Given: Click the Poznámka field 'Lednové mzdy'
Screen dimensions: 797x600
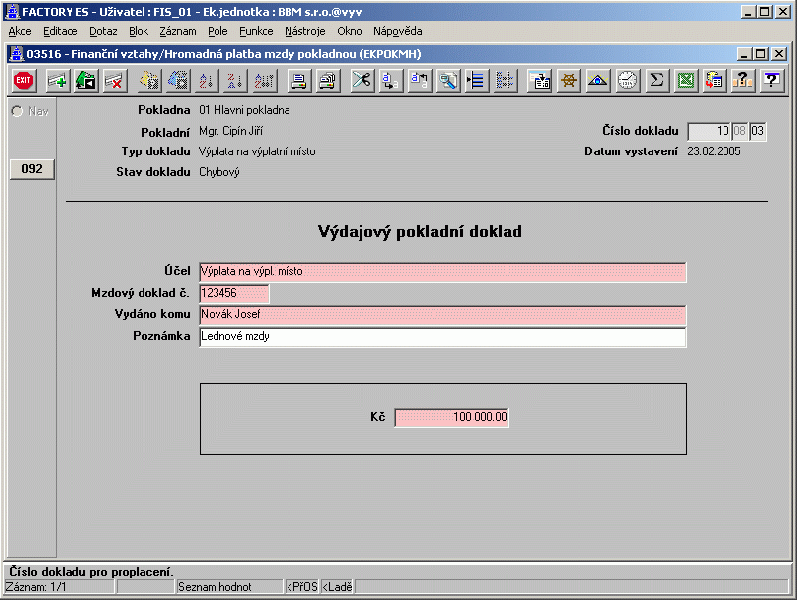Looking at the screenshot, I should point(443,337).
